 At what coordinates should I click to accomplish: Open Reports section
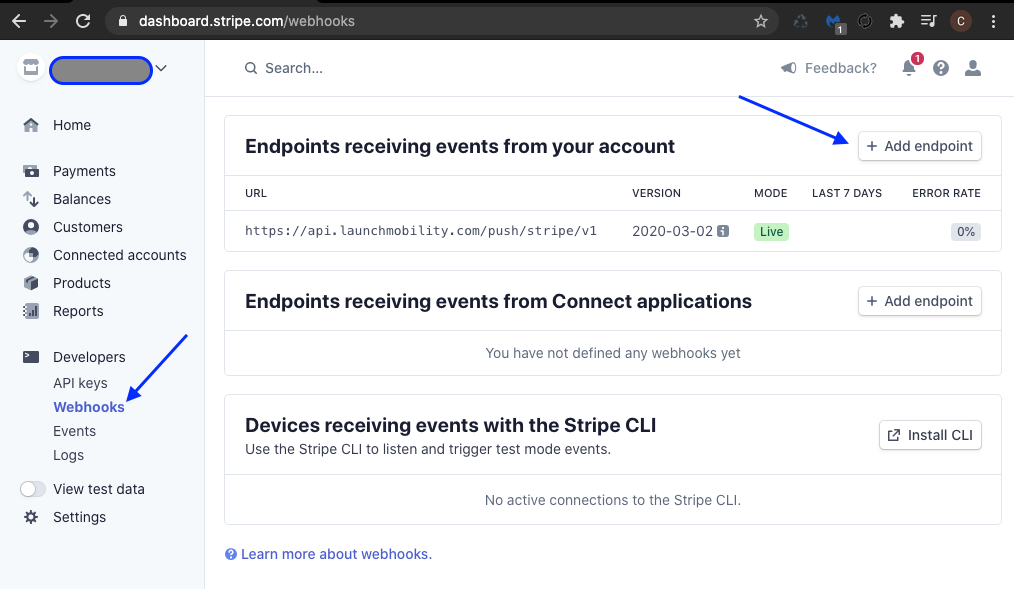[78, 311]
